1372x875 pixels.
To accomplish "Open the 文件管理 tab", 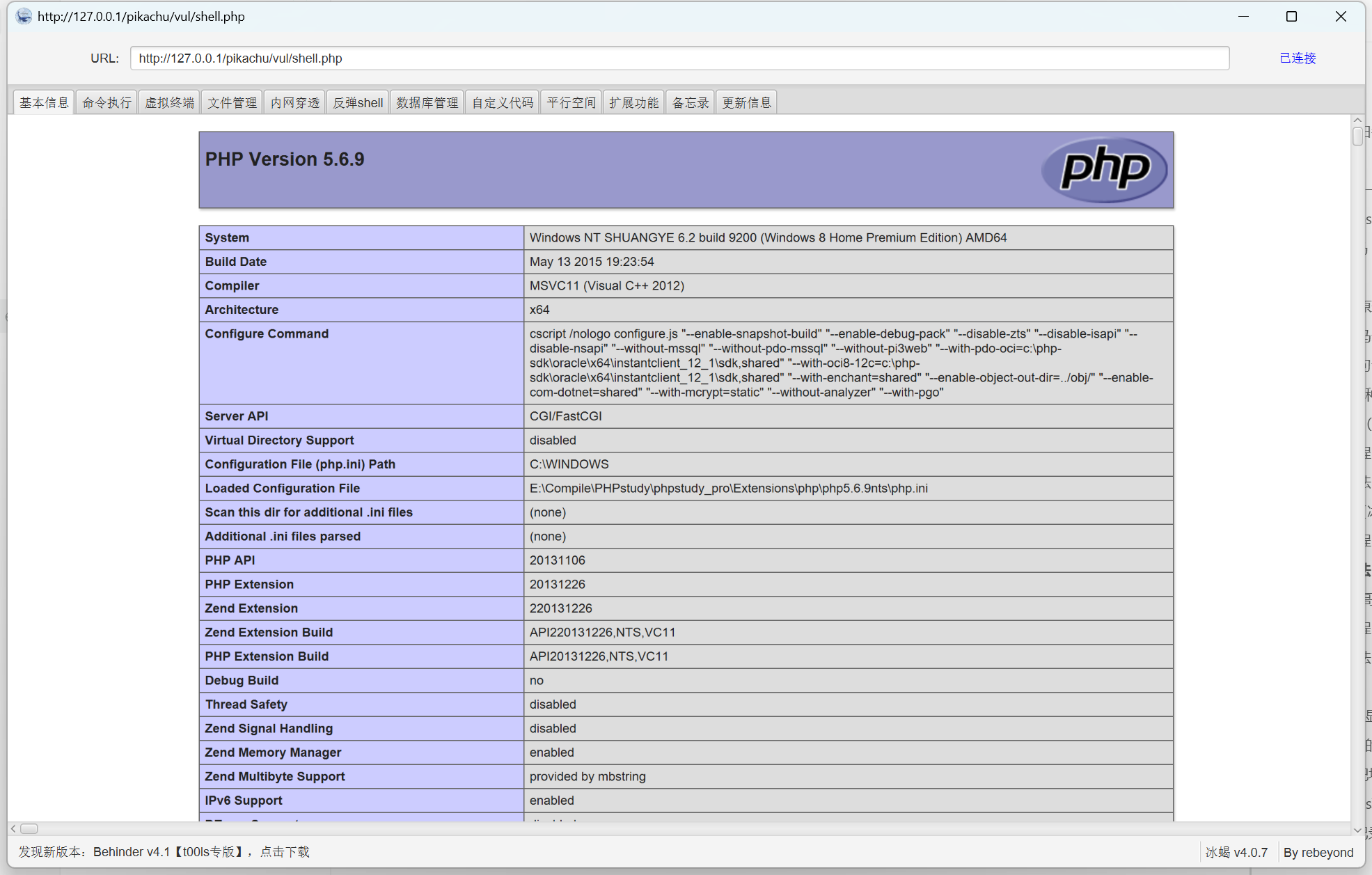I will pyautogui.click(x=232, y=103).
